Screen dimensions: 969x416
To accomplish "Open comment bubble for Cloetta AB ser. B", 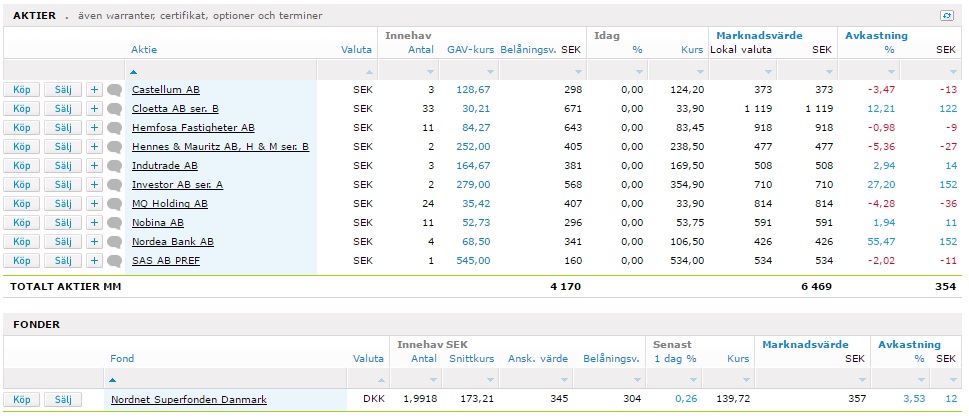I will coord(114,109).
